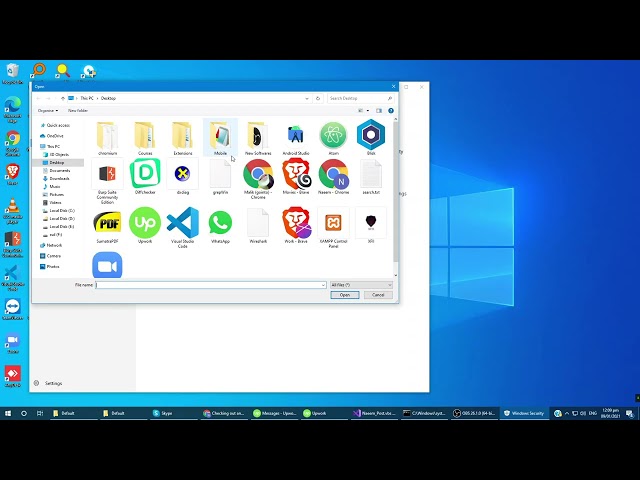Image resolution: width=640 pixels, height=480 pixels.
Task: Select the Upwork shortcut in the file list
Action: (145, 226)
